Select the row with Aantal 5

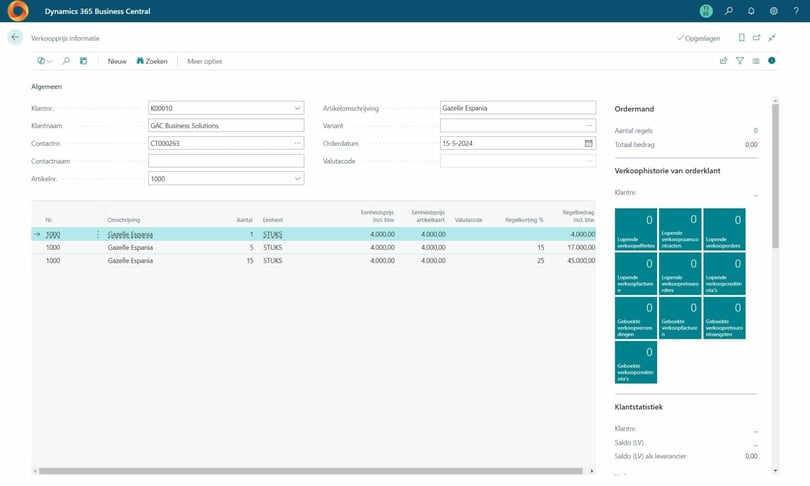click(314, 247)
